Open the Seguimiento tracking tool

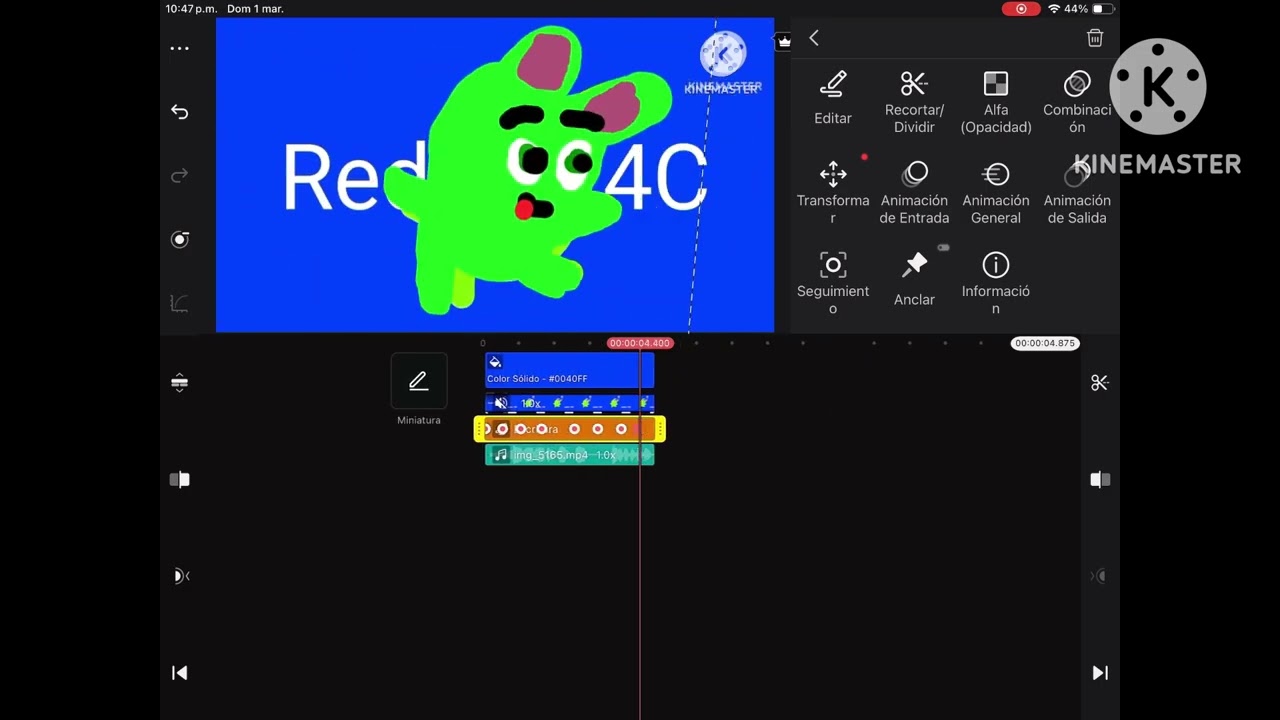833,283
